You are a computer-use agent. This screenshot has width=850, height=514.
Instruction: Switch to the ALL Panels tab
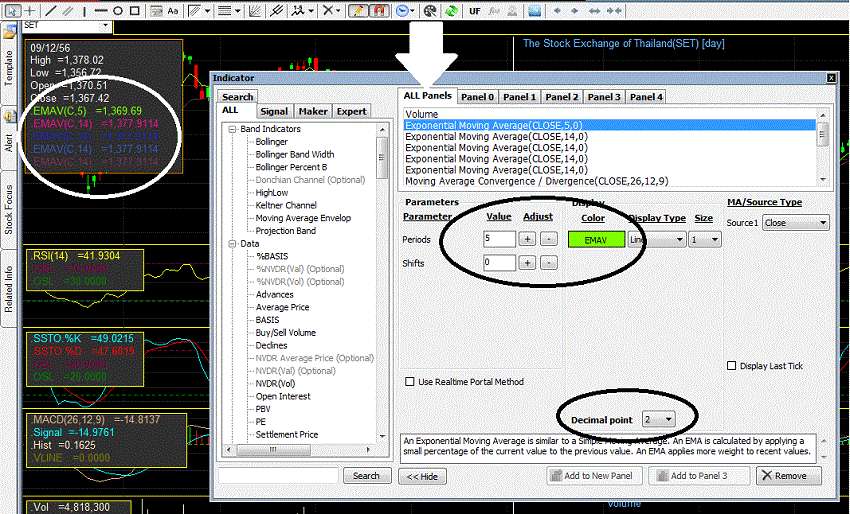pyautogui.click(x=427, y=96)
